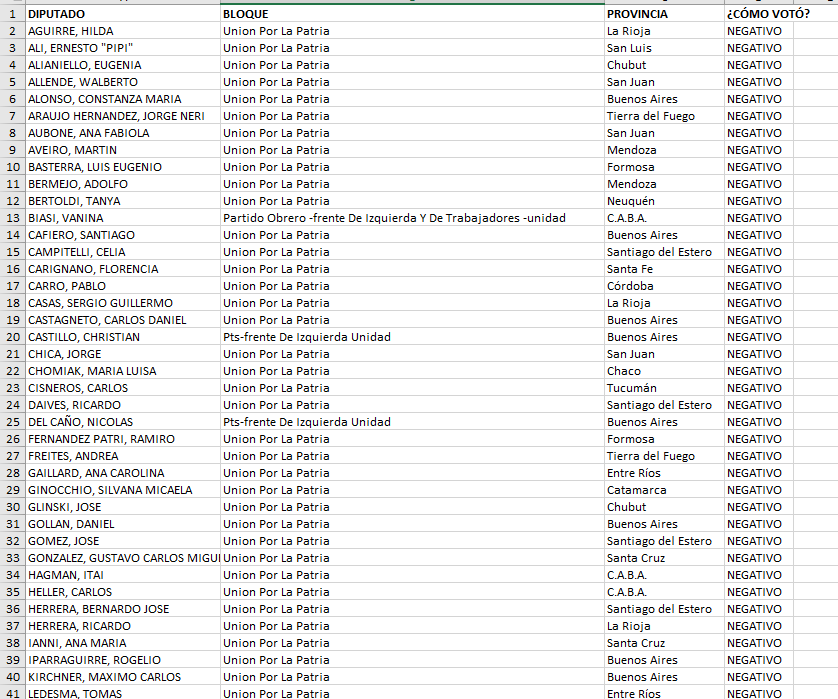The height and width of the screenshot is (699, 838).
Task: Select cell IPARRAGUIRRE, ROGELIO
Action: pos(123,660)
